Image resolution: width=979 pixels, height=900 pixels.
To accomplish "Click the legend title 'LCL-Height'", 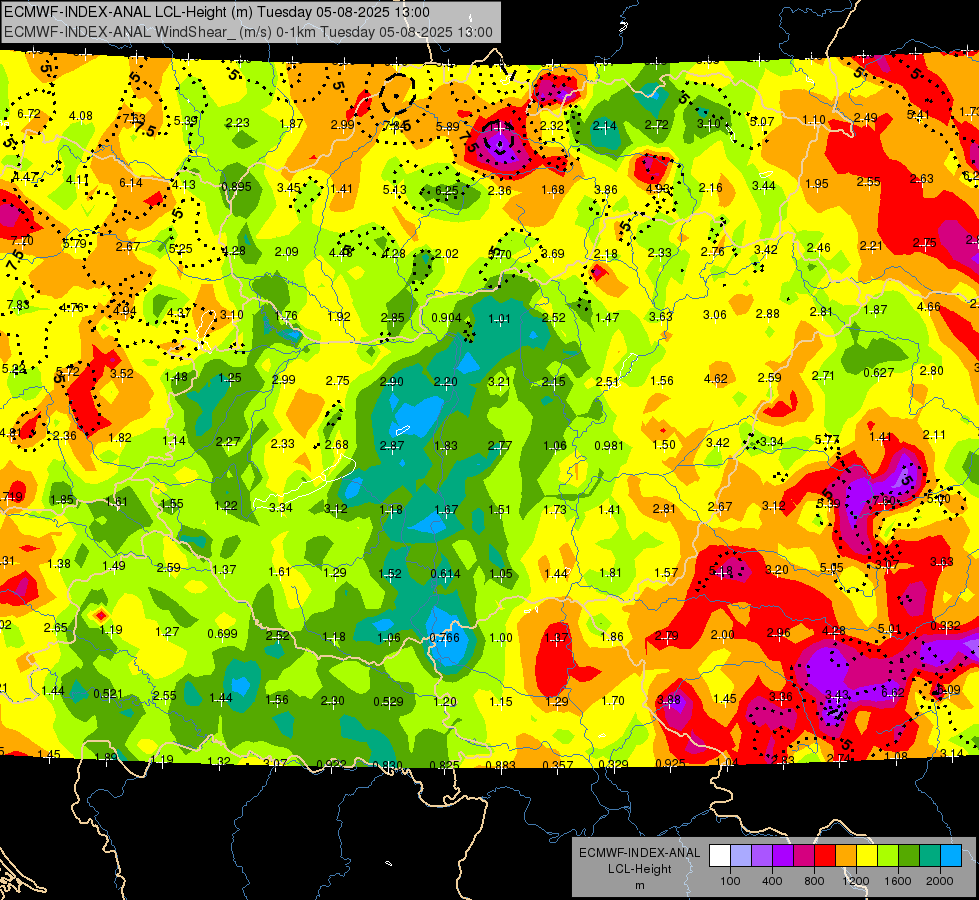I will pyautogui.click(x=639, y=869).
